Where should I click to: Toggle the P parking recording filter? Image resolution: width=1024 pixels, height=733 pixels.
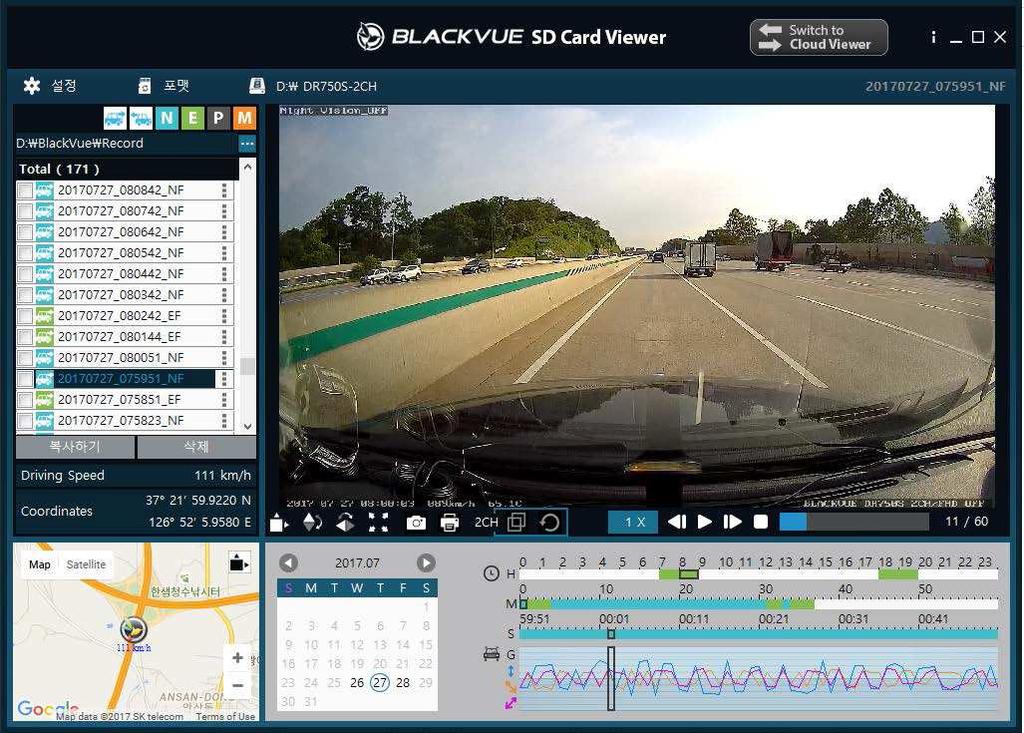tap(218, 118)
